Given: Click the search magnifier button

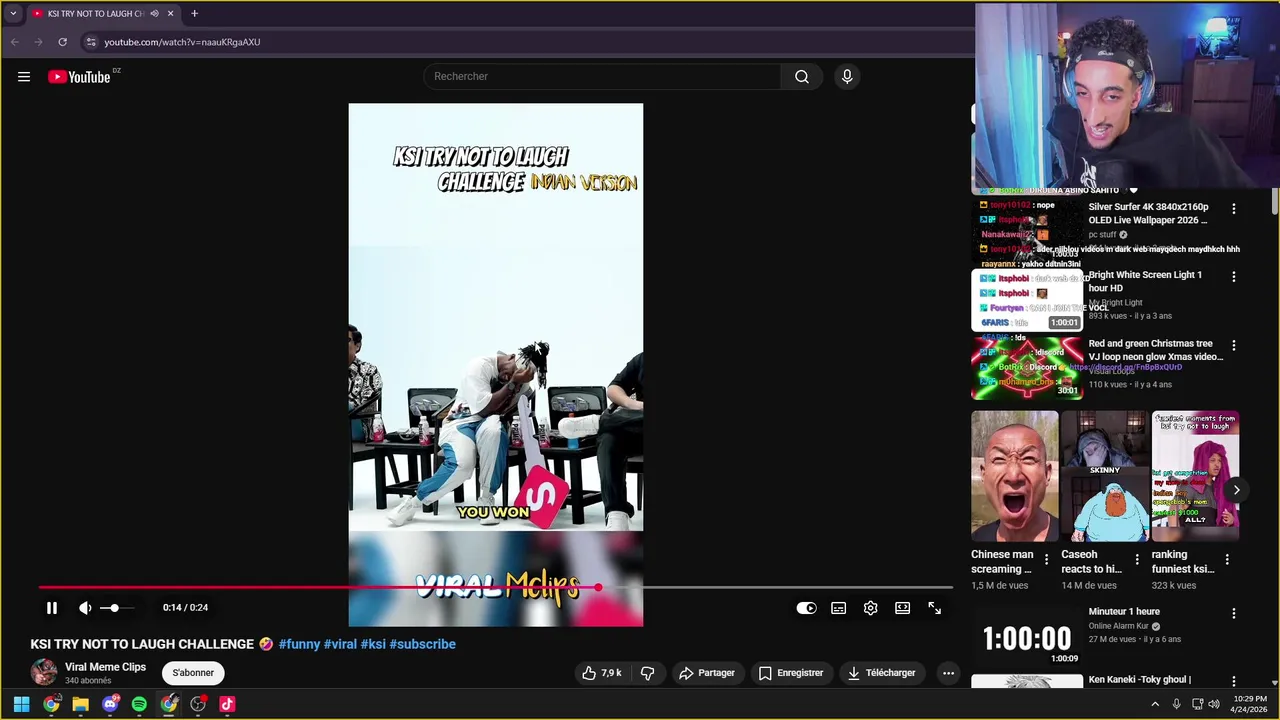Looking at the screenshot, I should tap(802, 77).
